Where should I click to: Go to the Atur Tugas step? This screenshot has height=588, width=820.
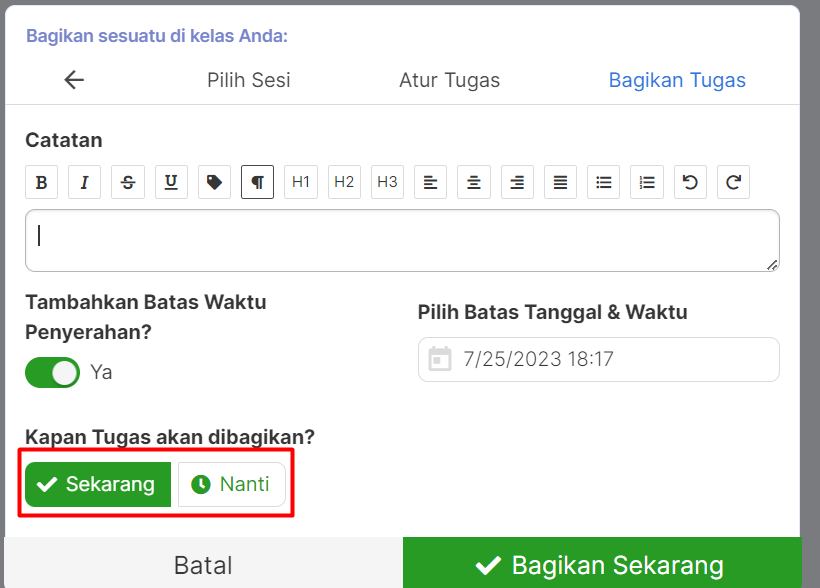coord(449,80)
